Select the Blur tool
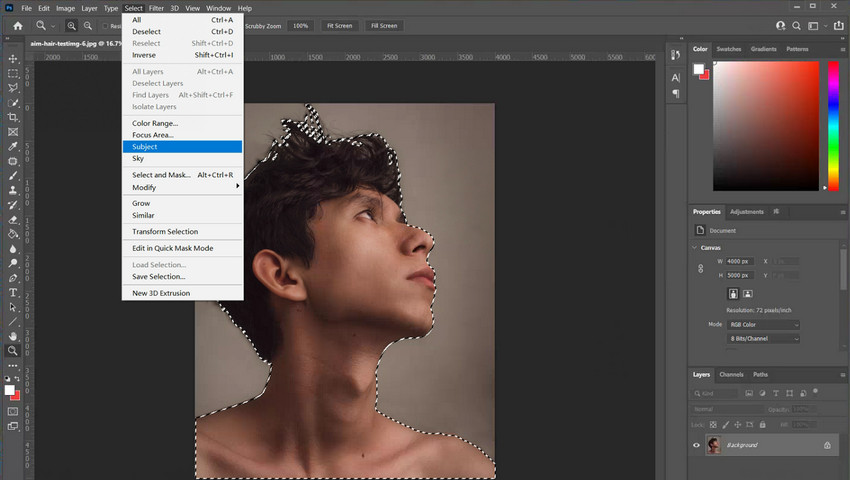 coord(13,249)
